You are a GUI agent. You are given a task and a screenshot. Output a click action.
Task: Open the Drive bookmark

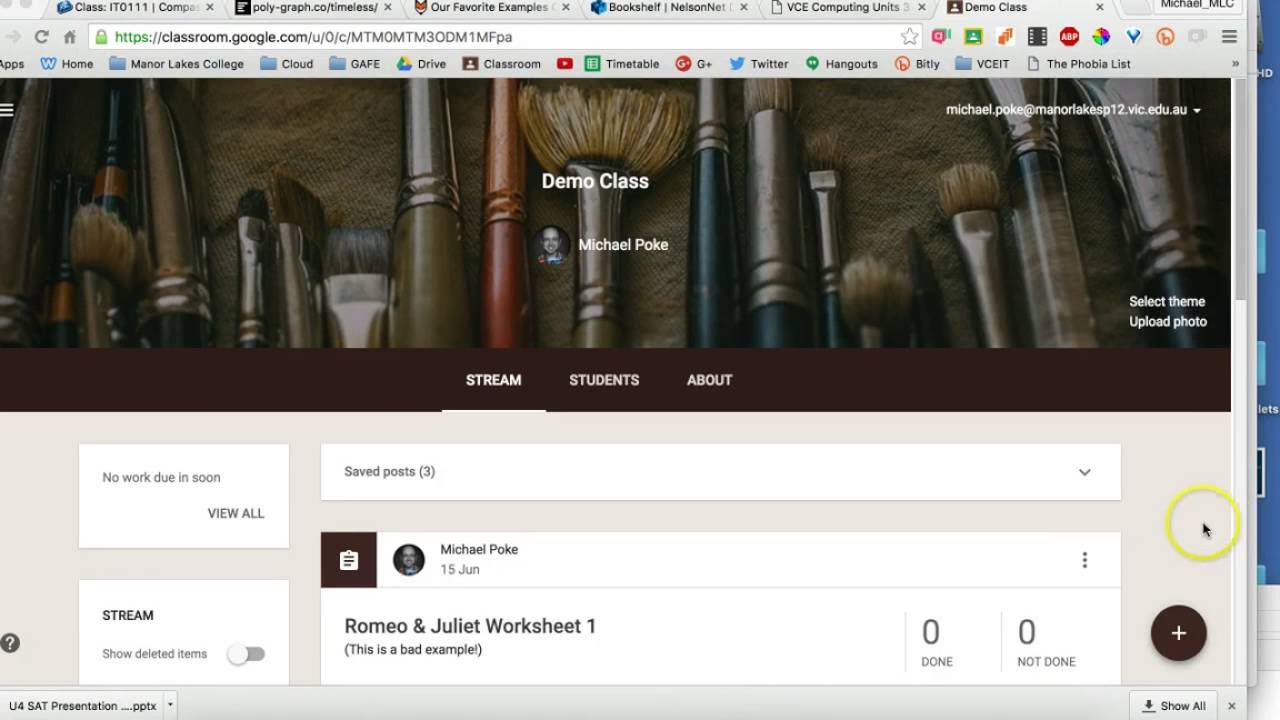coord(421,64)
